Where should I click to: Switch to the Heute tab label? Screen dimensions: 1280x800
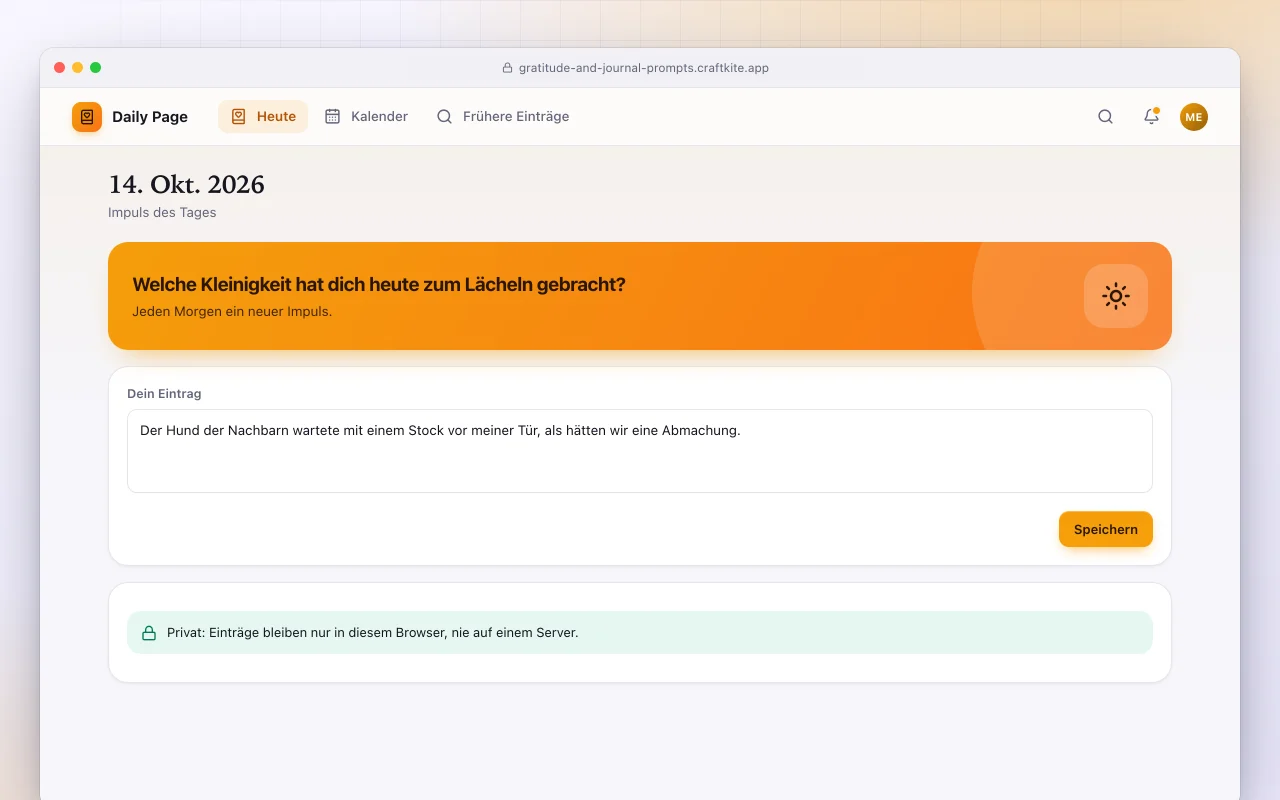tap(276, 117)
